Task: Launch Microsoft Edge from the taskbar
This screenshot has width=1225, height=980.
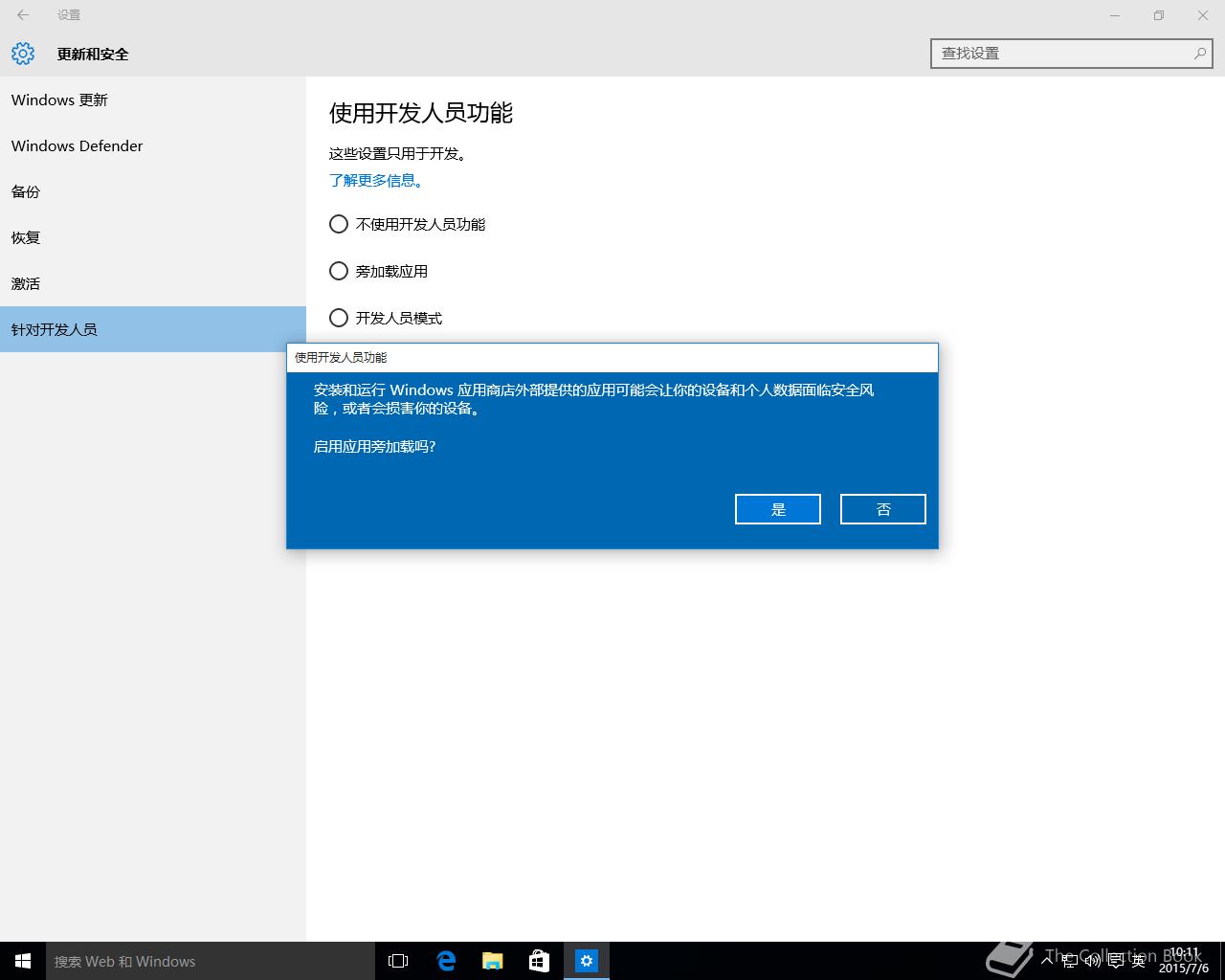Action: point(445,961)
